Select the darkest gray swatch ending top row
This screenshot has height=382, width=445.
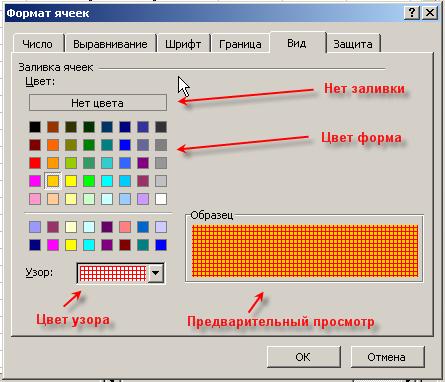pos(161,127)
